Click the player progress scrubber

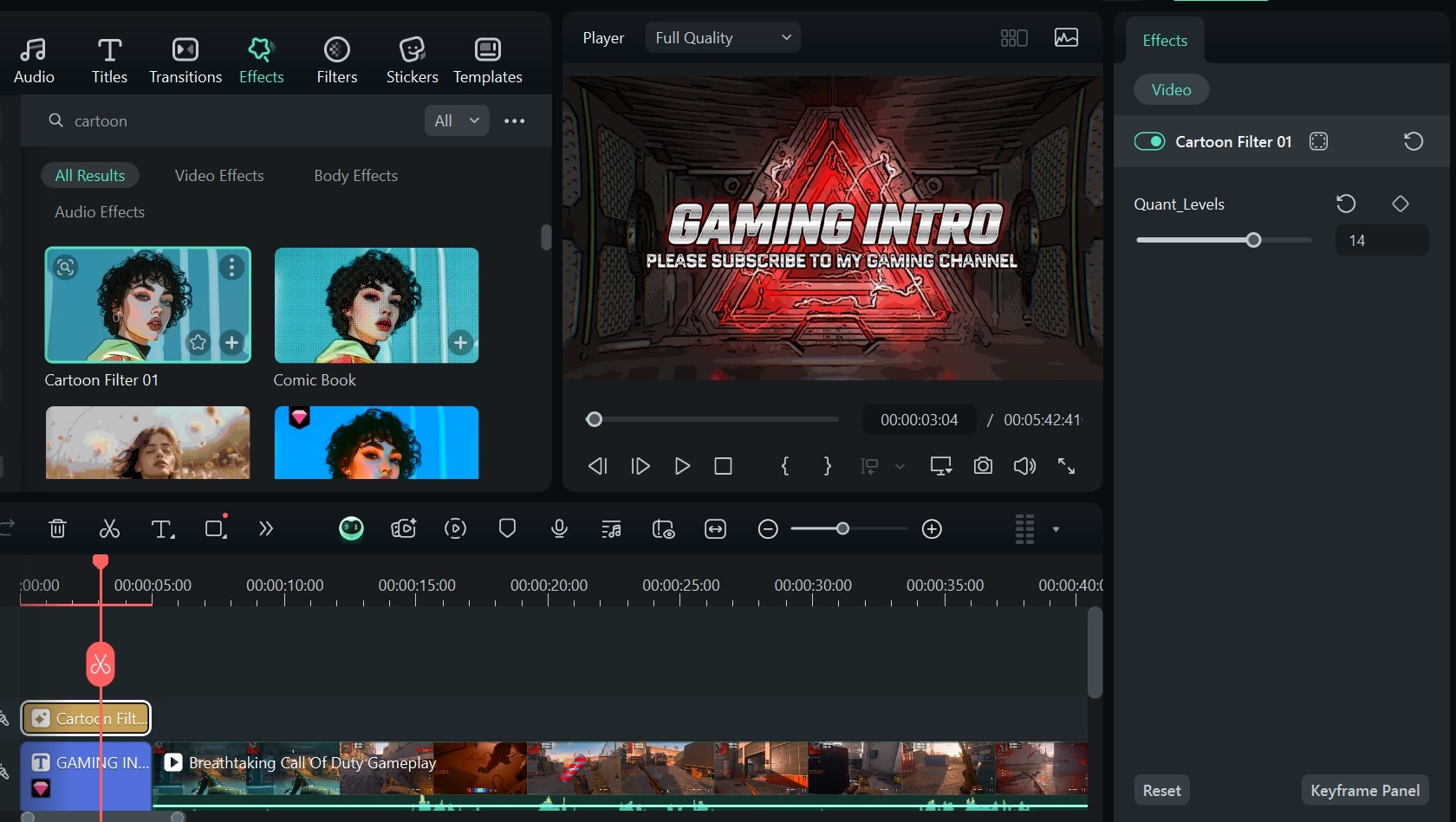click(594, 419)
